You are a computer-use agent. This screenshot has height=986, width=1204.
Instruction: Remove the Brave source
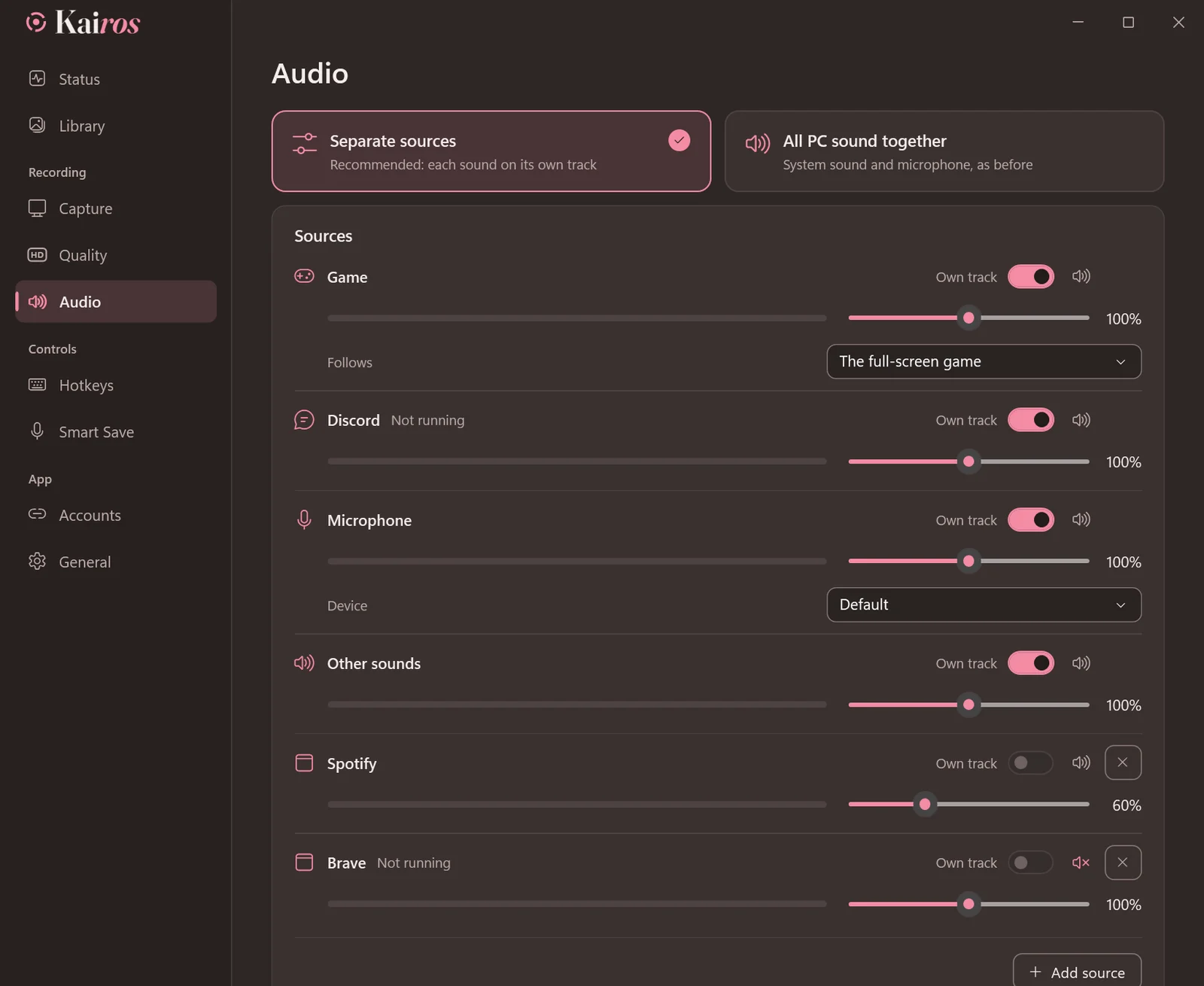point(1123,863)
